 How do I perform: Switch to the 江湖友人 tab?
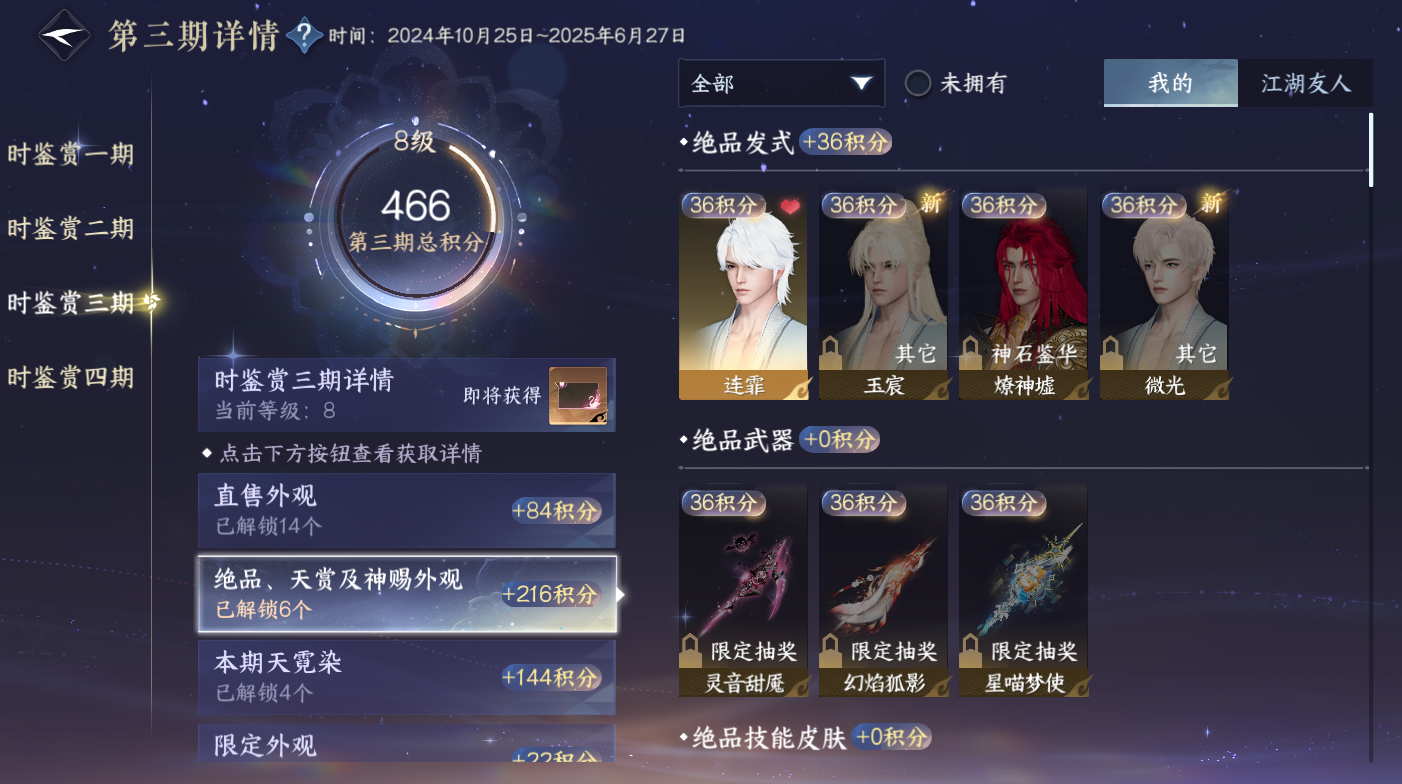(x=1305, y=83)
